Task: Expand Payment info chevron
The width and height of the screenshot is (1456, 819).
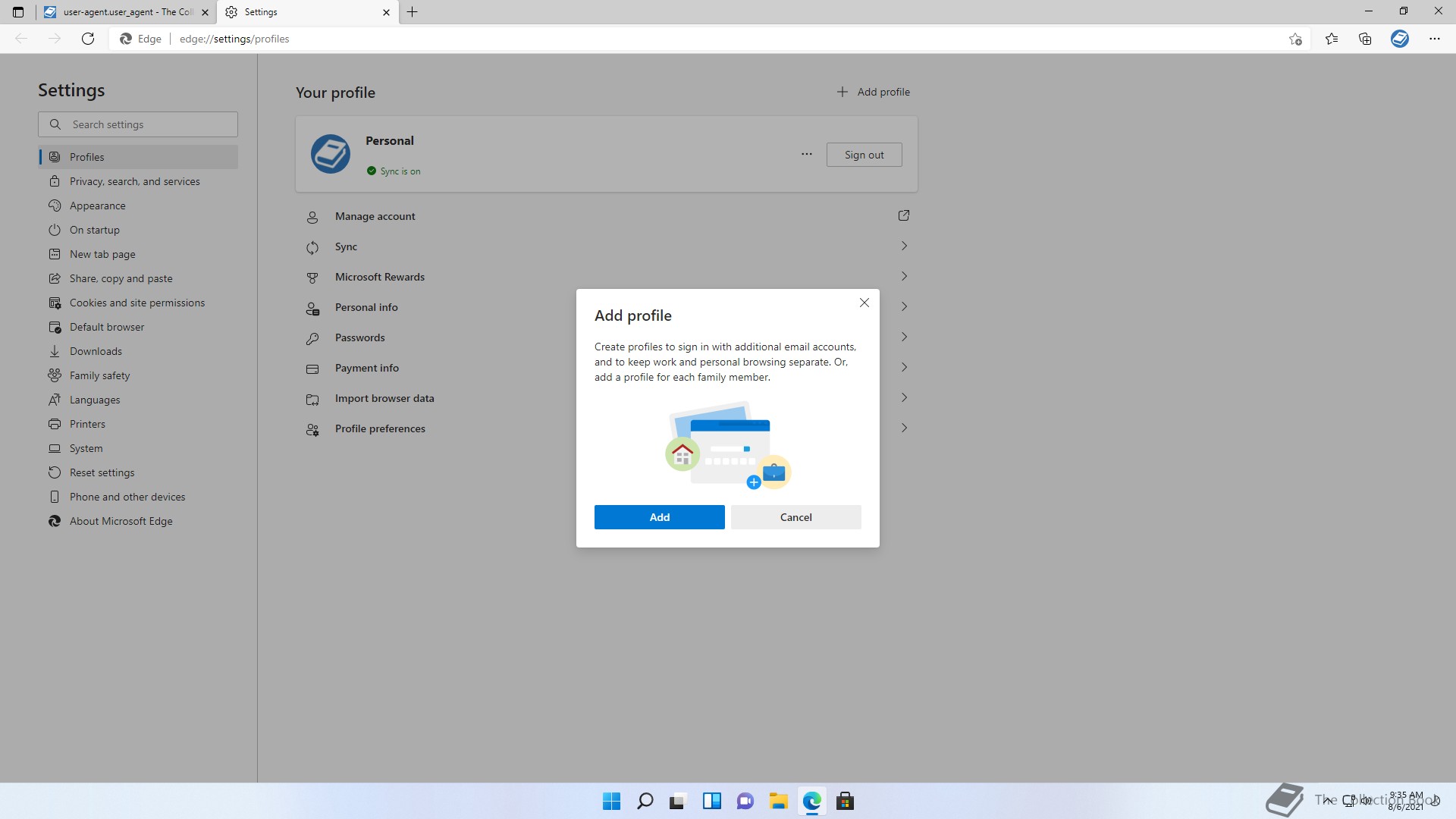Action: point(903,368)
